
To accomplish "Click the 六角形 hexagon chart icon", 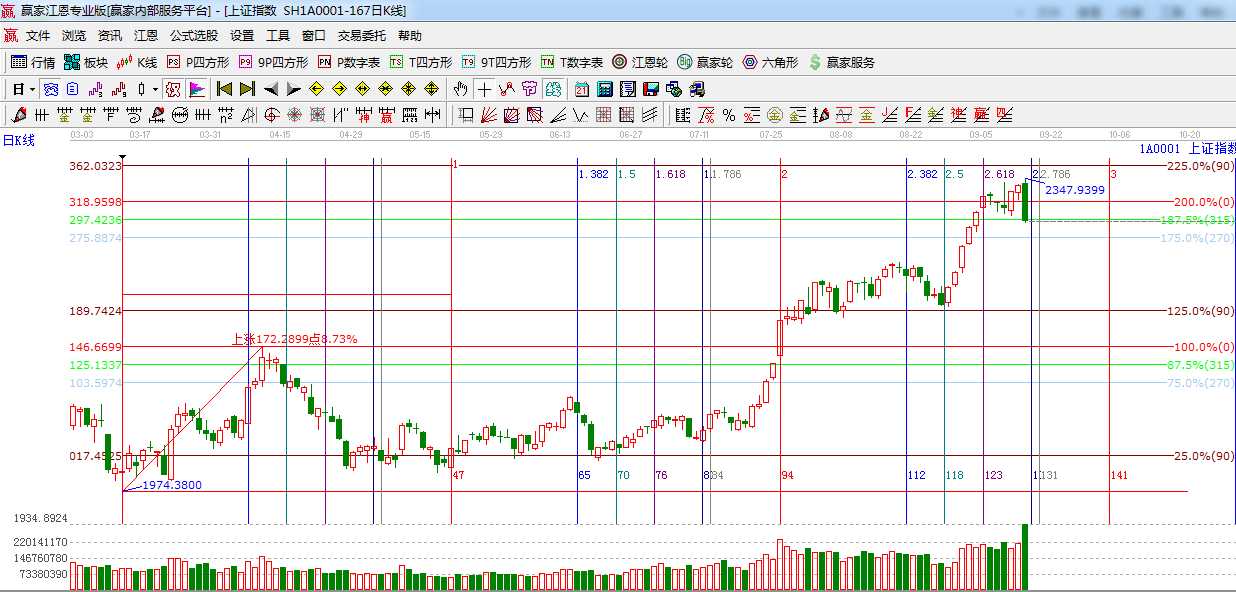I will [770, 62].
